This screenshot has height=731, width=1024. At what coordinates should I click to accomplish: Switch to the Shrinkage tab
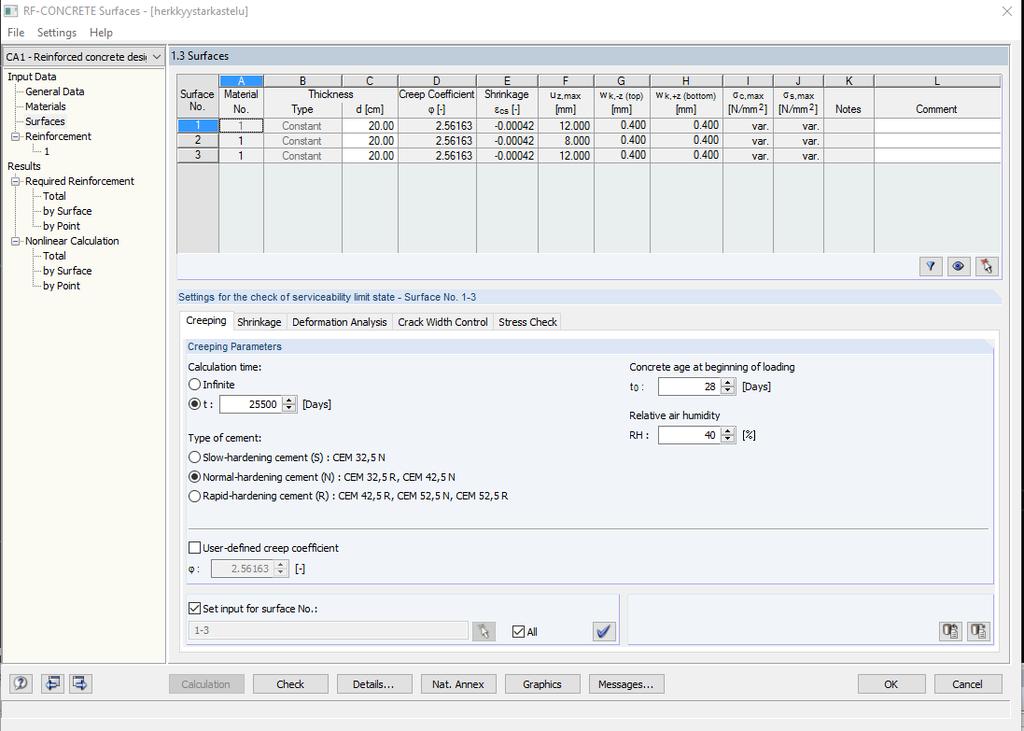(x=259, y=322)
